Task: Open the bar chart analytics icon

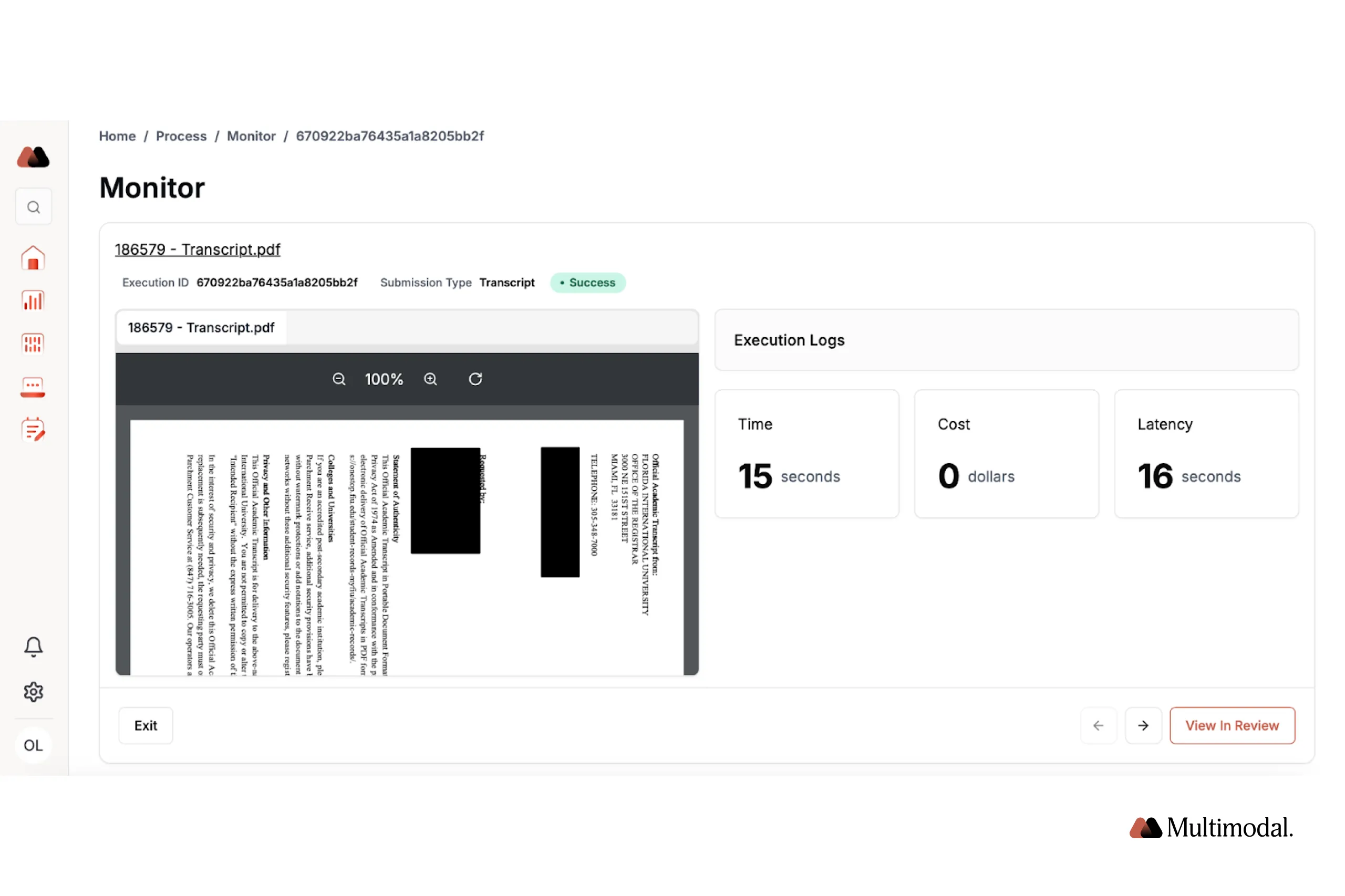Action: coord(33,300)
